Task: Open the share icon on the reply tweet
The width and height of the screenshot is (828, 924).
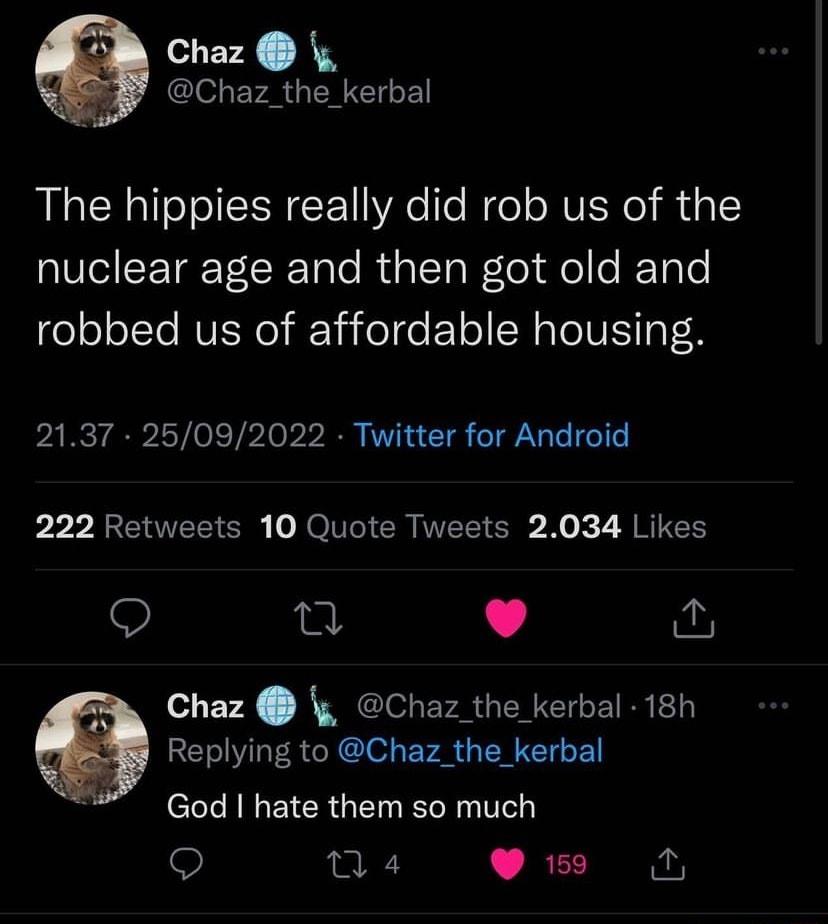Action: [668, 864]
